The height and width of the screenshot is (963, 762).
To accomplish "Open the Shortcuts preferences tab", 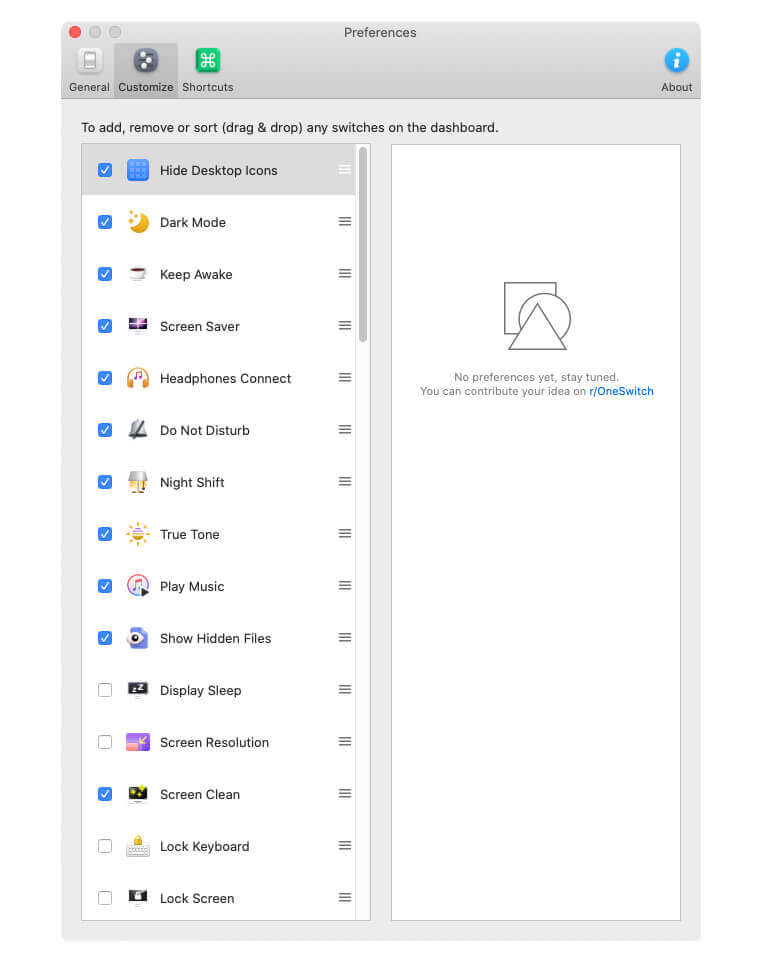I will tap(208, 70).
